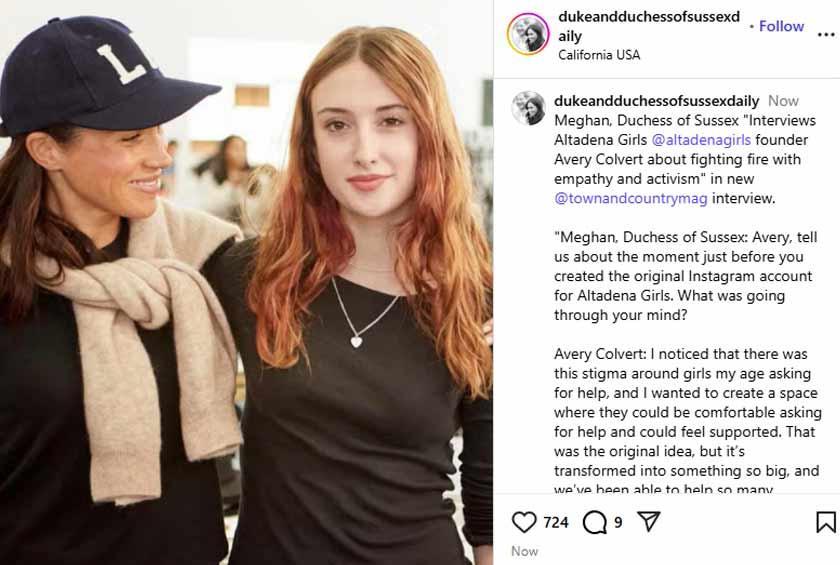Click the Now timestamp beside caption username

point(783,101)
